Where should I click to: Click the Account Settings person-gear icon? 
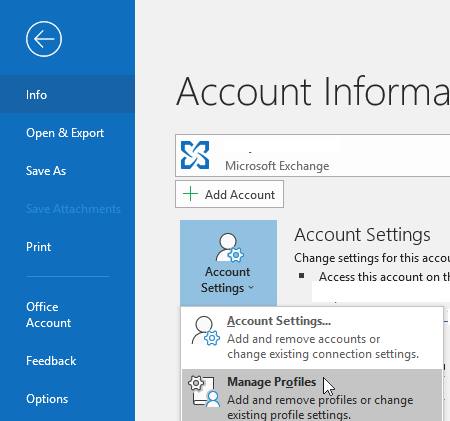229,247
